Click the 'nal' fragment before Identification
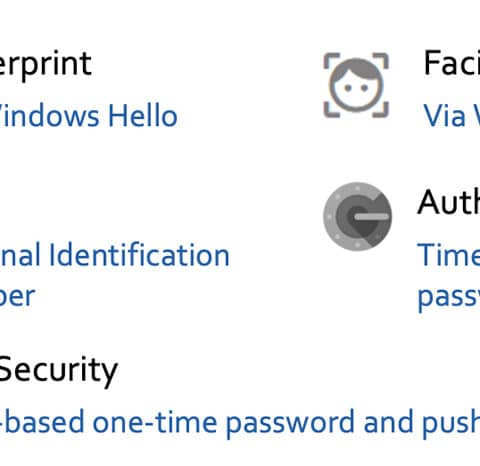This screenshot has height=466, width=480. click(20, 255)
